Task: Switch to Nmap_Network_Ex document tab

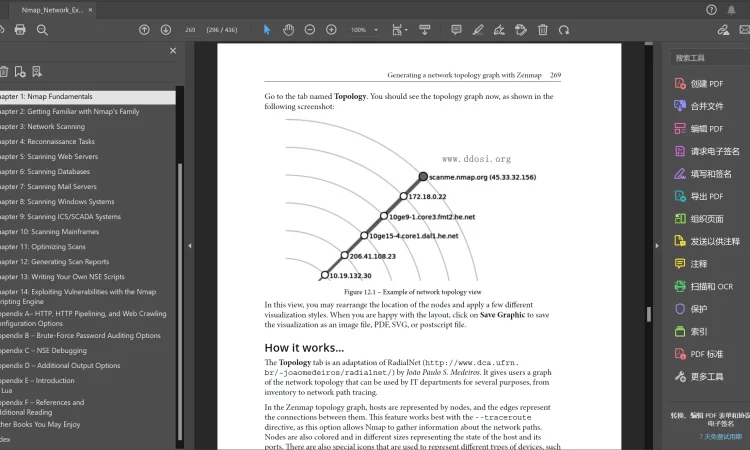Action: (x=52, y=10)
